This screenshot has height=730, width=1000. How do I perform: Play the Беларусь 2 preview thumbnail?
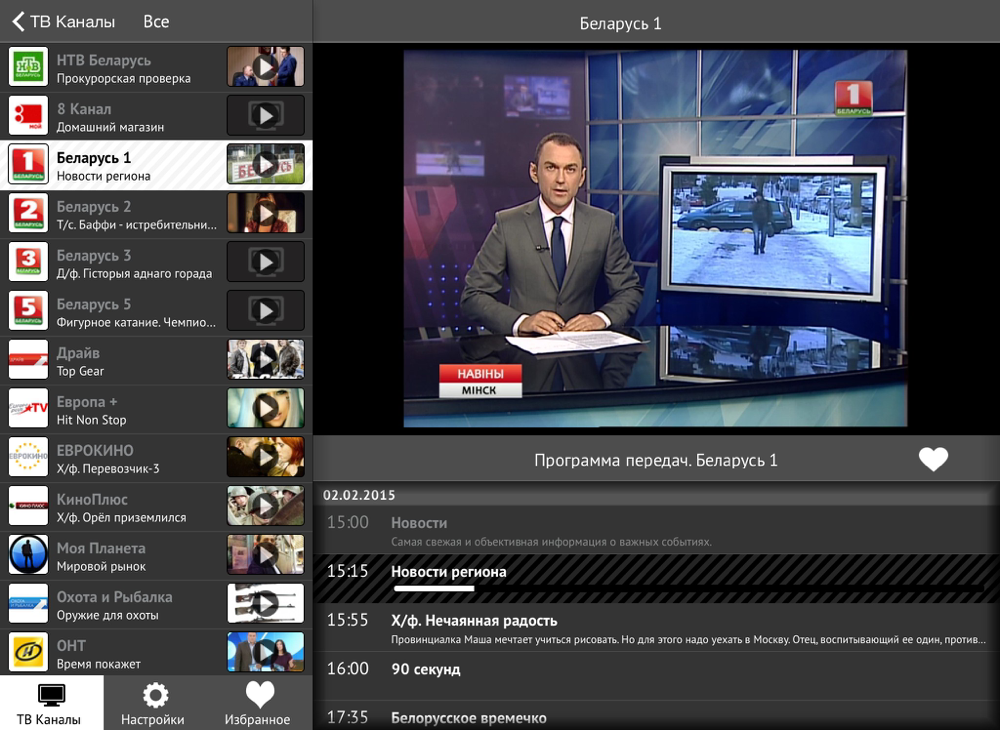pos(266,213)
